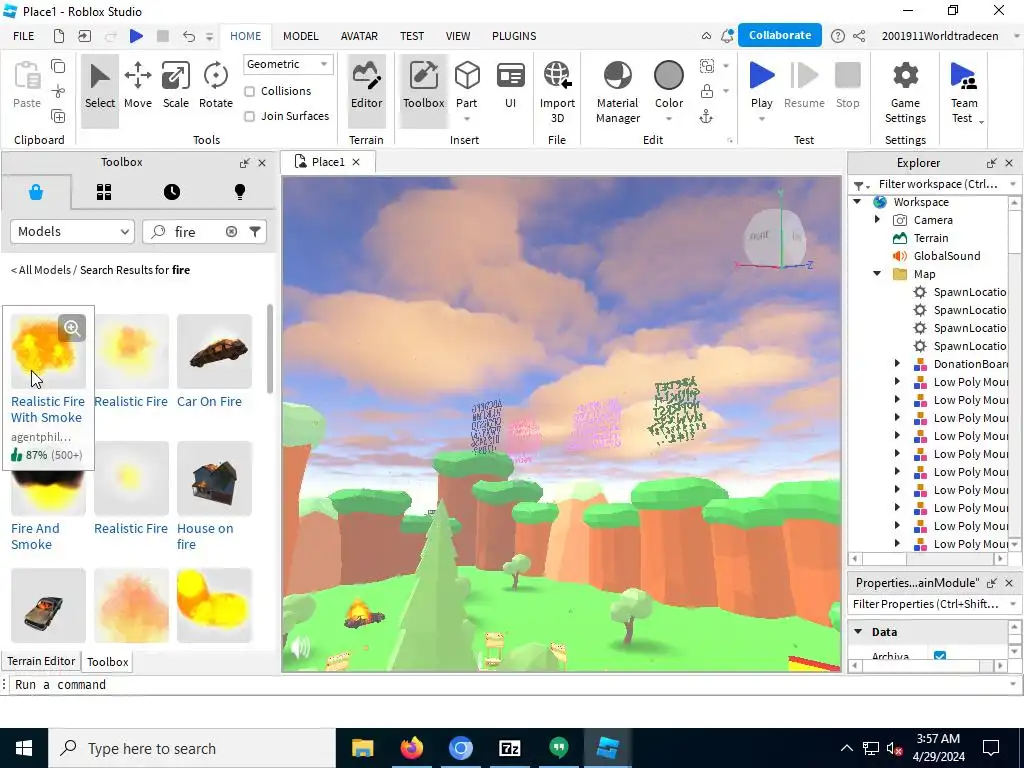Enable the Join Surfaces checkbox
Screen dimensions: 1024x768
coord(249,117)
